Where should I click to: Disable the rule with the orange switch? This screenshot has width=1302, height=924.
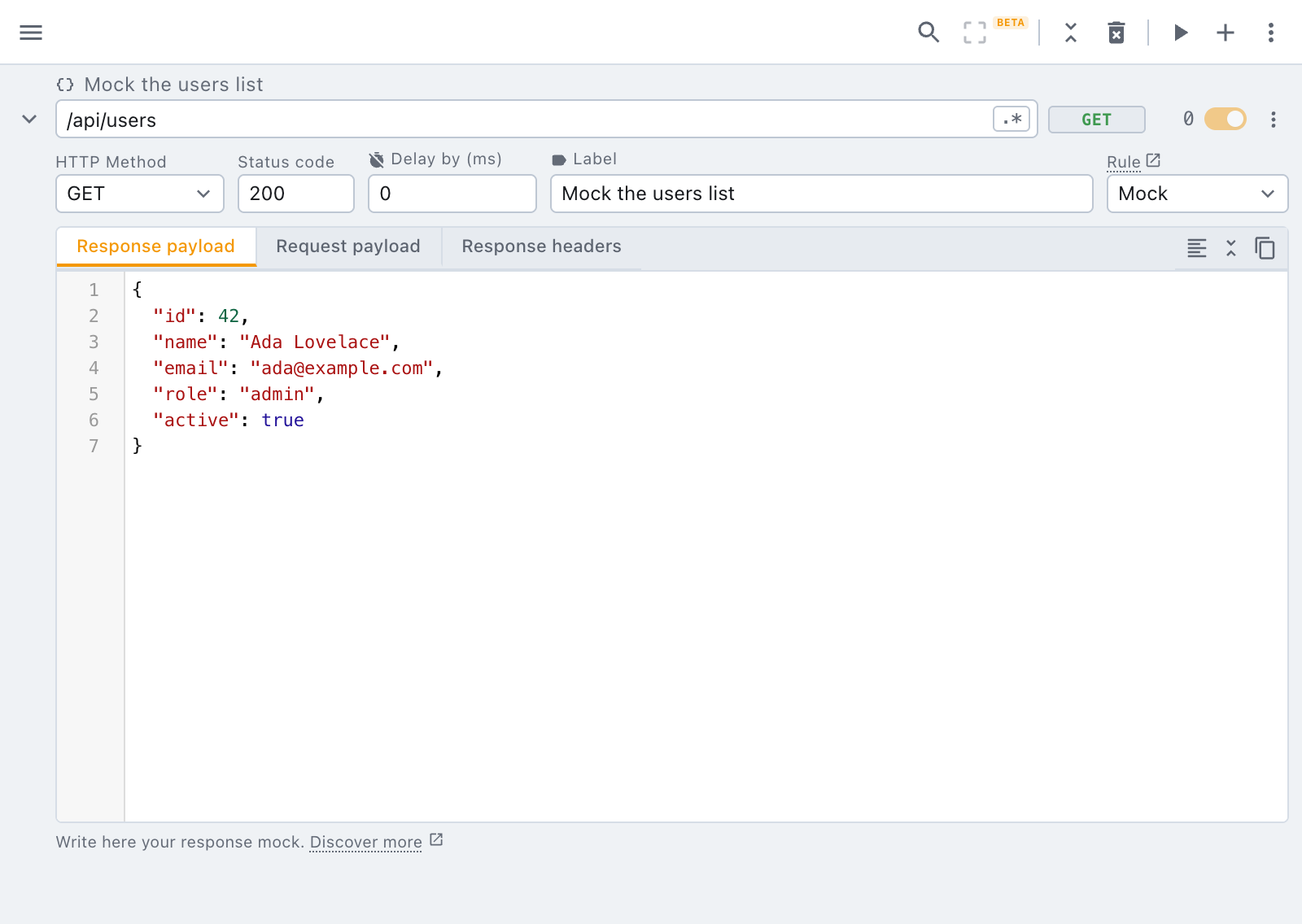(1226, 119)
